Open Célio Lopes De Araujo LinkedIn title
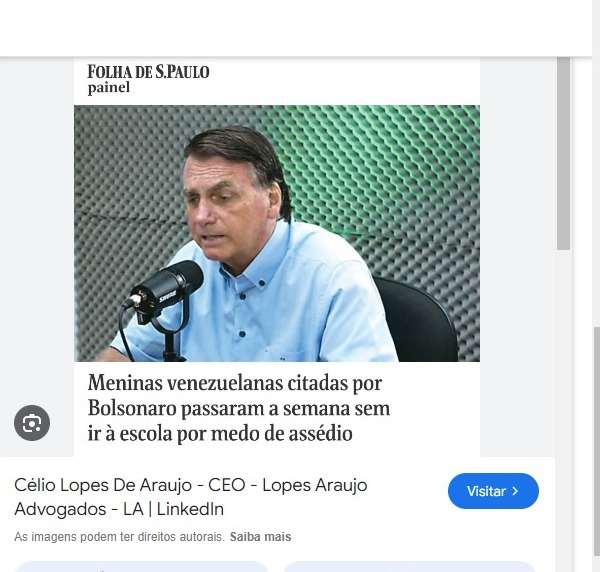Image resolution: width=600 pixels, height=572 pixels. click(191, 497)
